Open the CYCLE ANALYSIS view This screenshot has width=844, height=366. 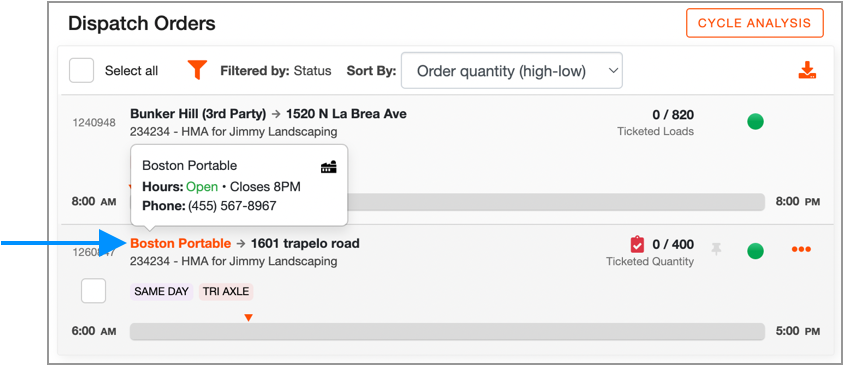tap(755, 23)
